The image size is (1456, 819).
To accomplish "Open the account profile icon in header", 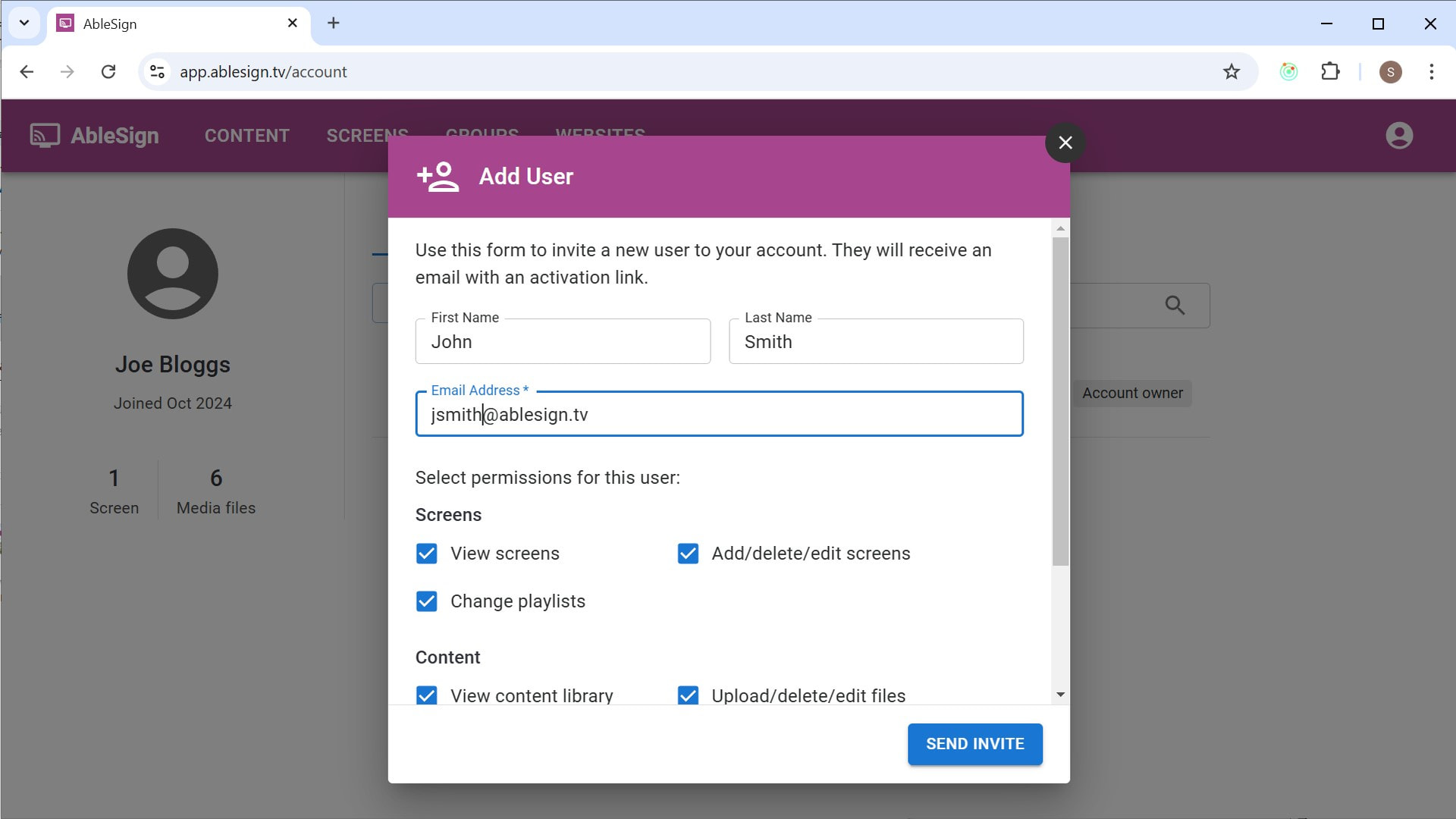I will 1398,136.
